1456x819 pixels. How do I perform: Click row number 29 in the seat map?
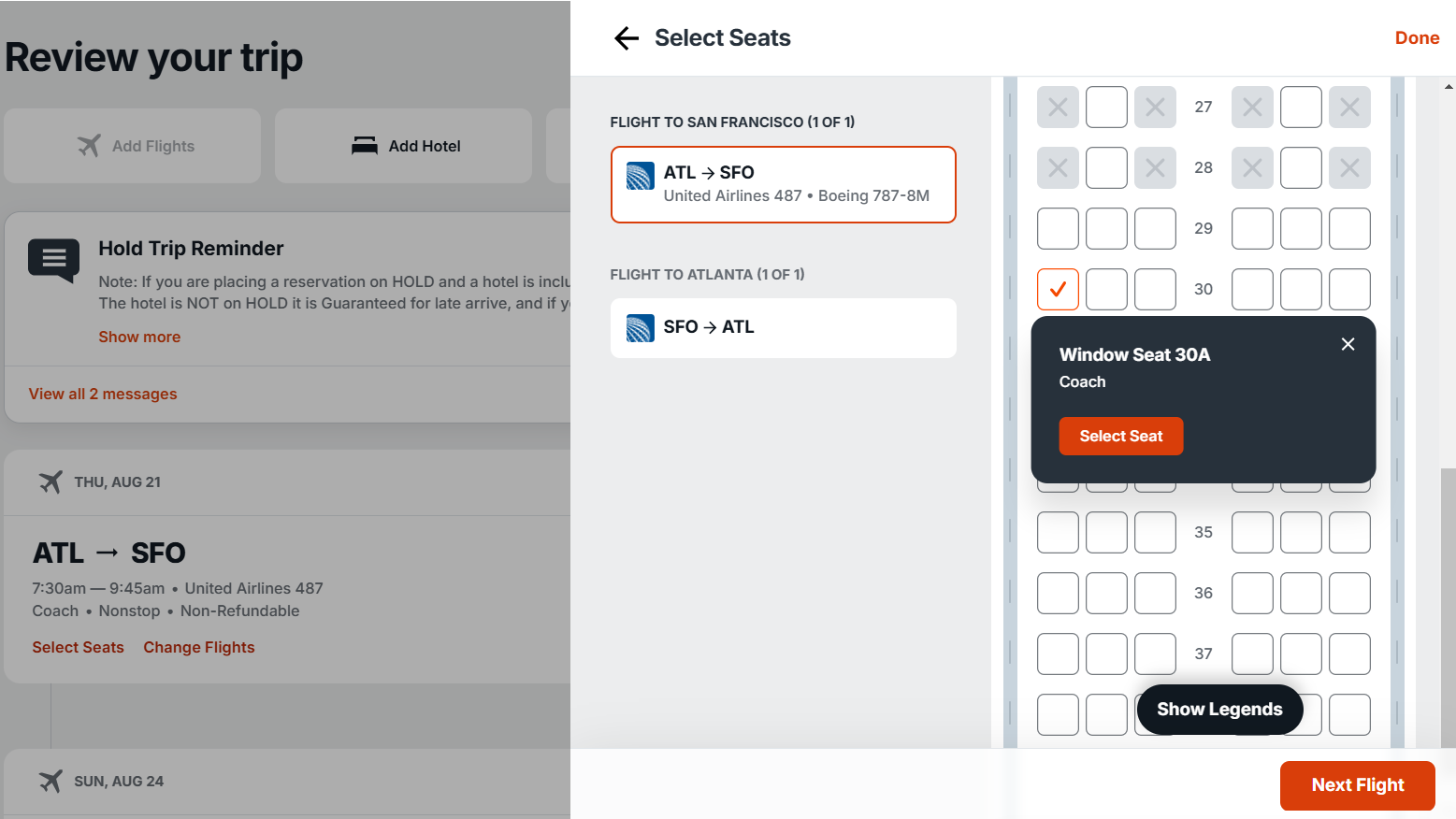coord(1204,229)
